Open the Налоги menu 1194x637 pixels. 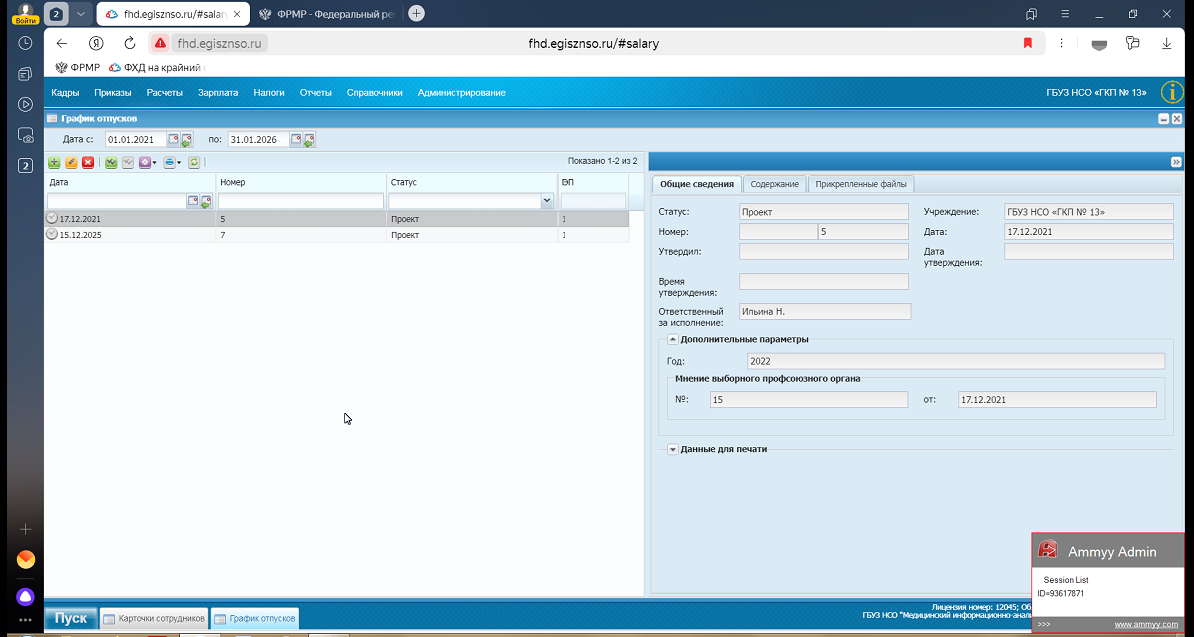point(269,93)
